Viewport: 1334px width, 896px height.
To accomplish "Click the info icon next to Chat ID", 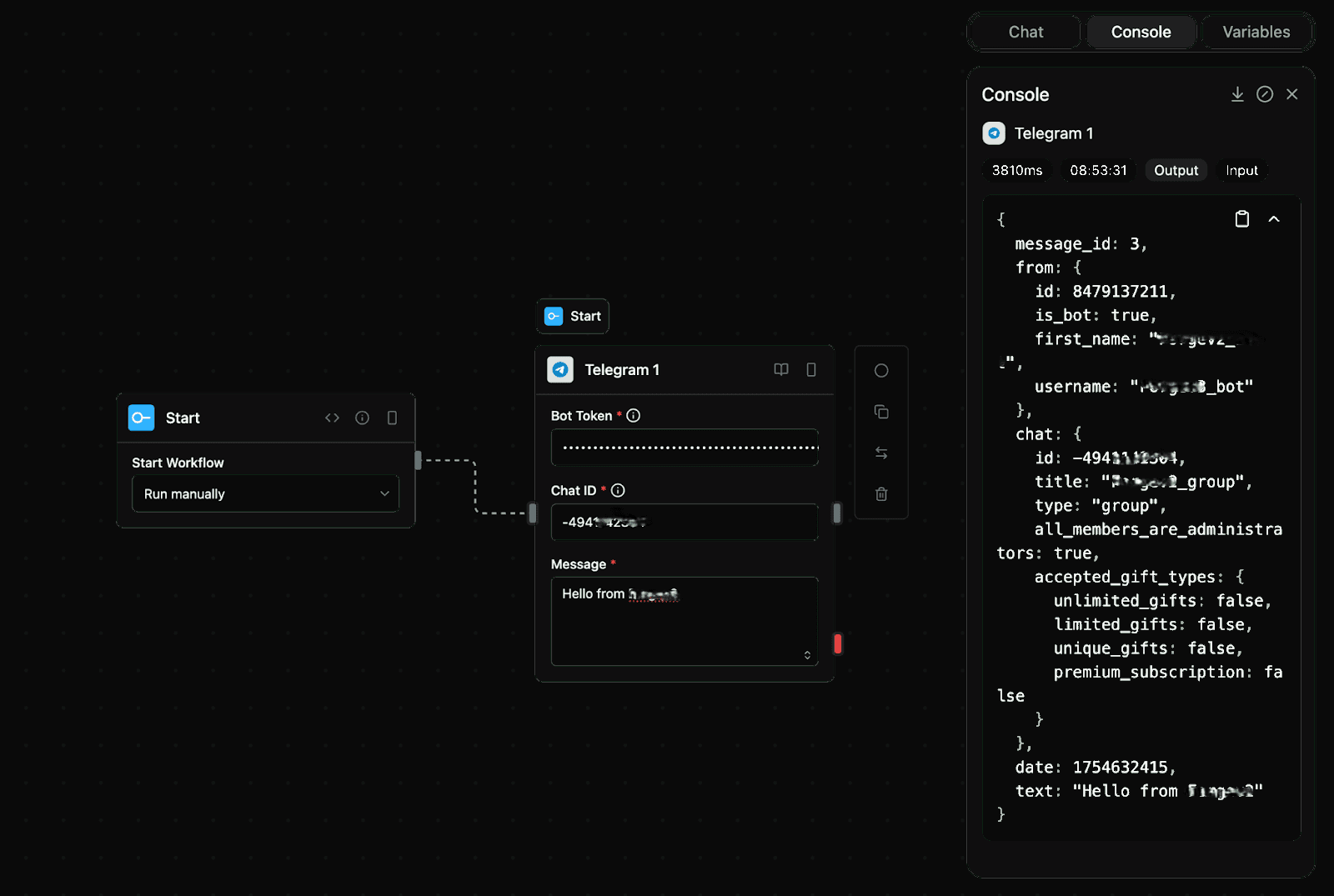I will (x=617, y=490).
